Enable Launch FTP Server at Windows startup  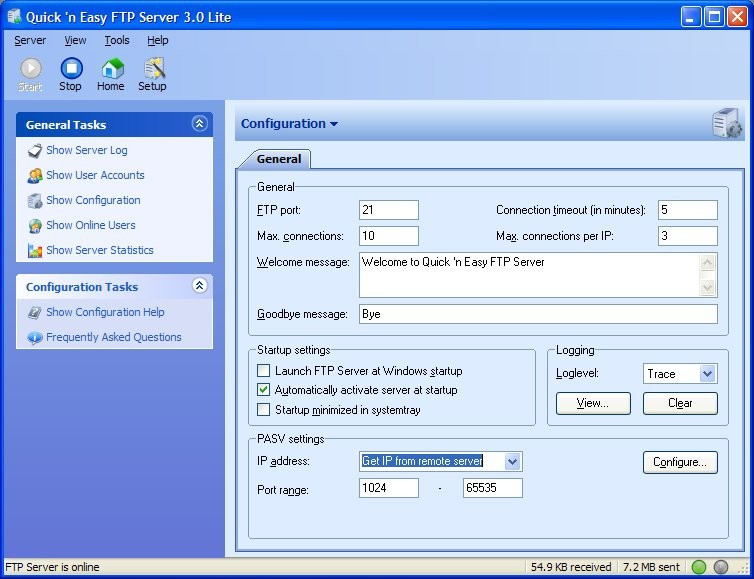[264, 371]
